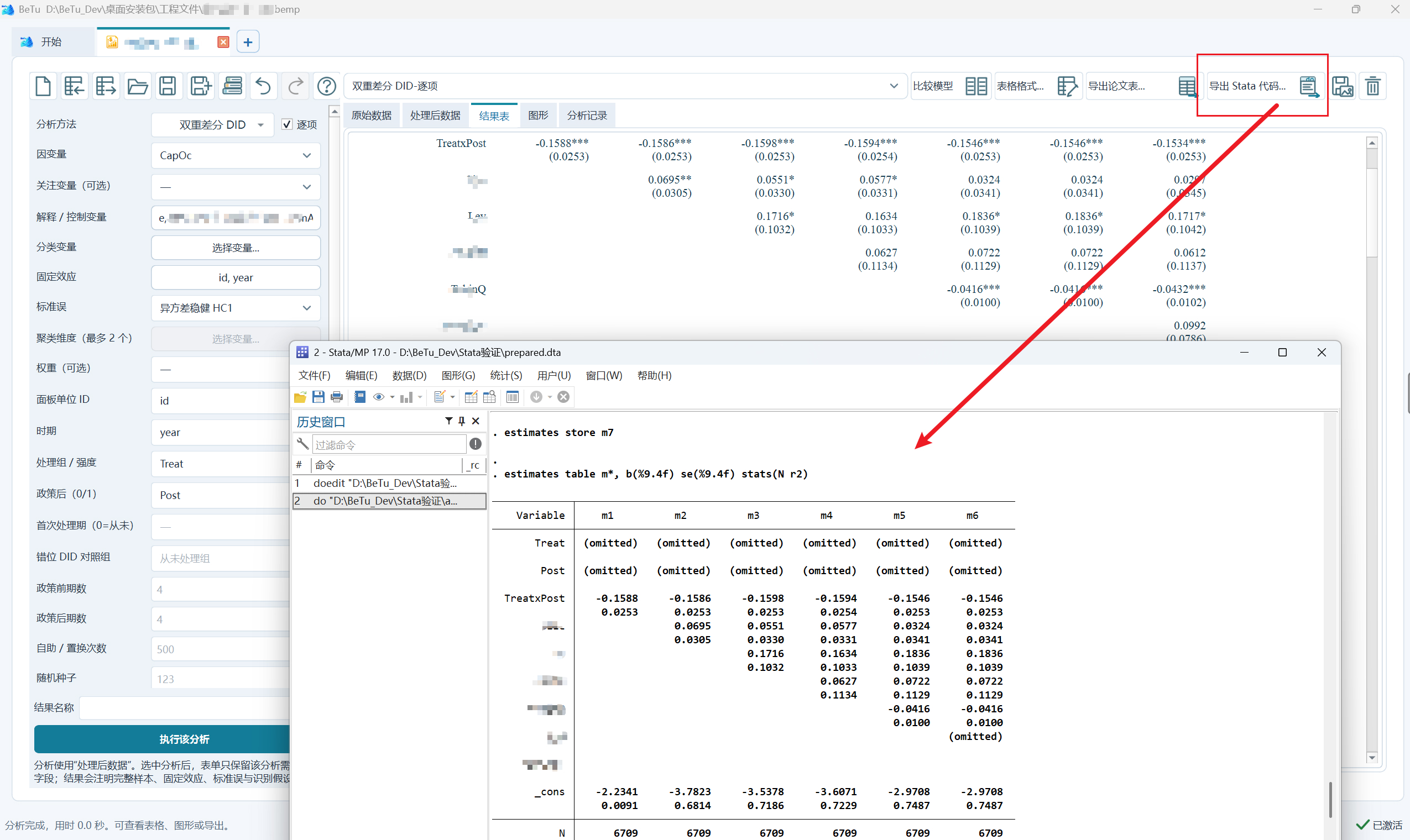Click the Stata open folder icon

click(300, 397)
